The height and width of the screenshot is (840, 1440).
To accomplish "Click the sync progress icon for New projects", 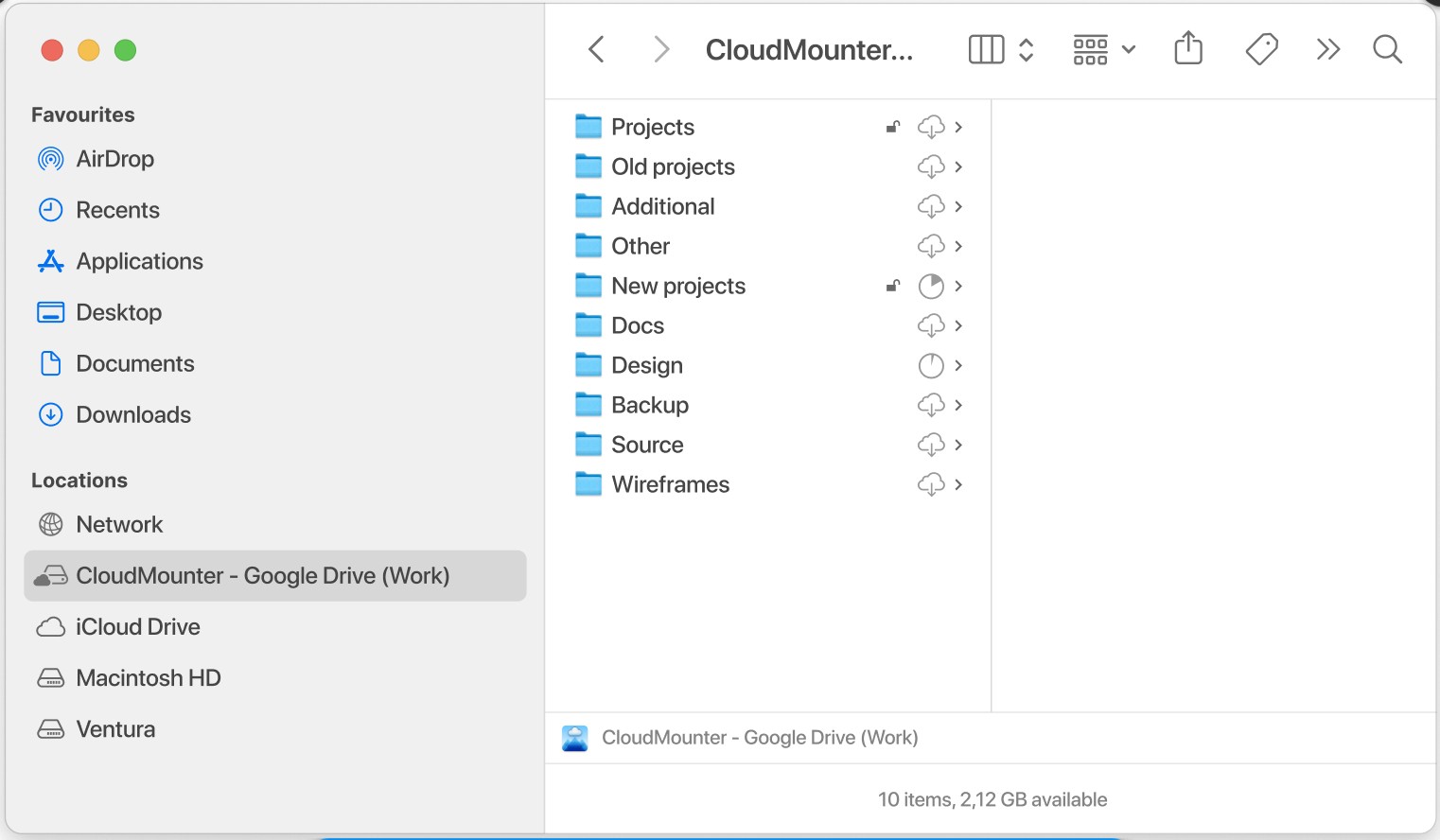I will [931, 286].
